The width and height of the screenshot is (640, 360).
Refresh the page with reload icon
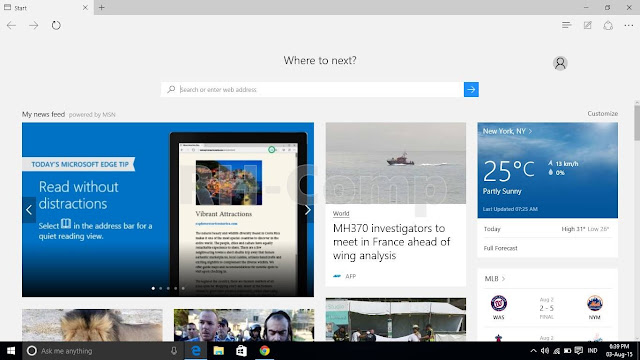(x=56, y=25)
